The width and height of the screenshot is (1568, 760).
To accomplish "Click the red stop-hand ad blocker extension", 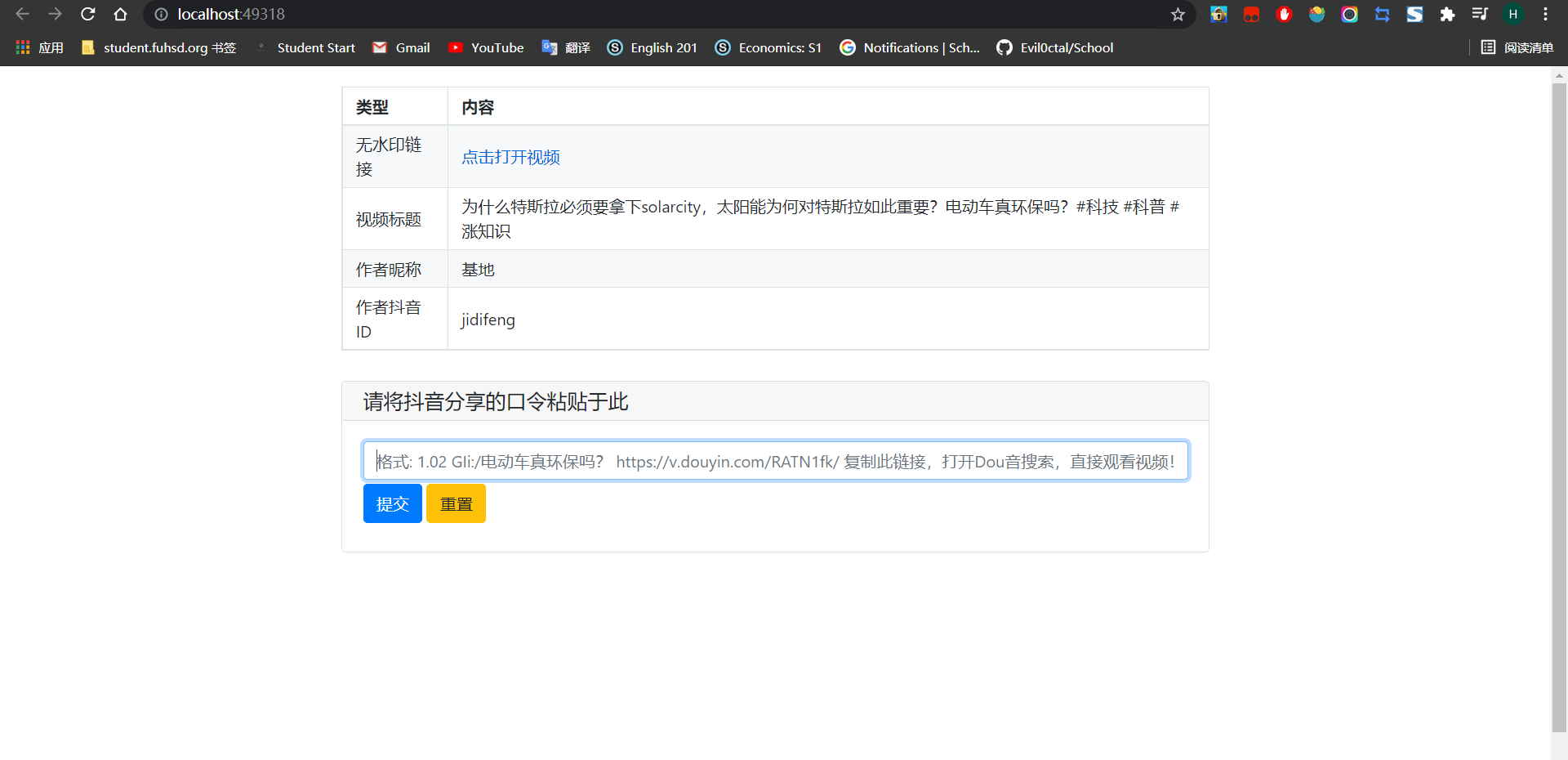I will click(x=1284, y=14).
